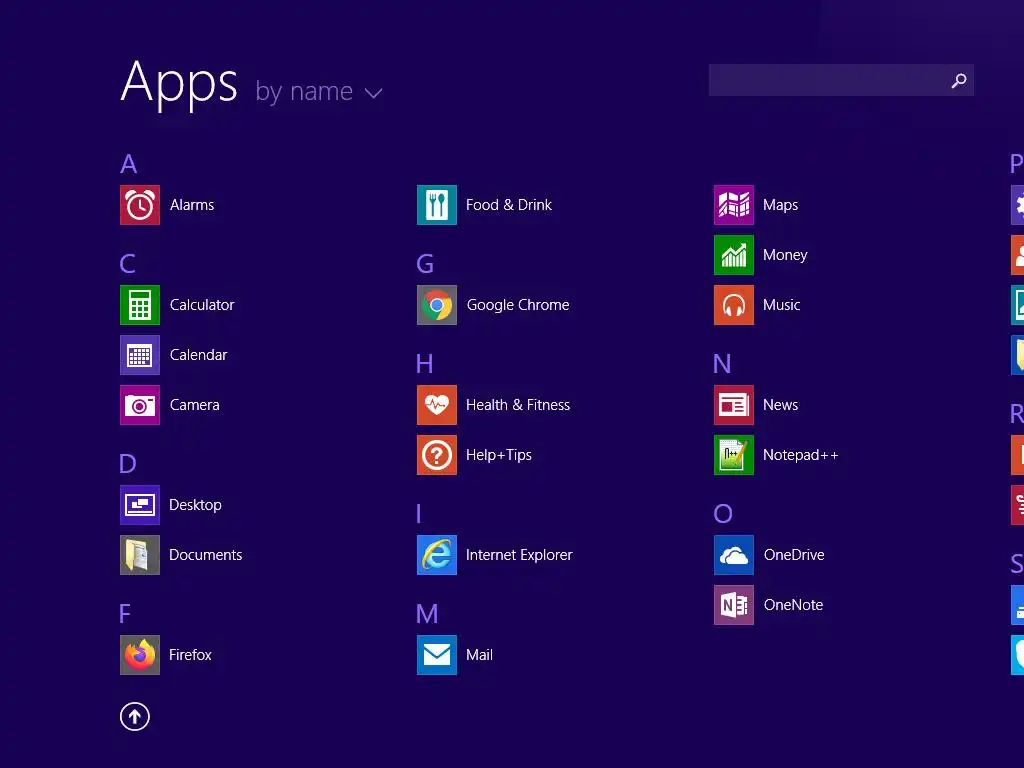Click the 'Calculator' label text
This screenshot has height=768, width=1024.
click(x=202, y=305)
